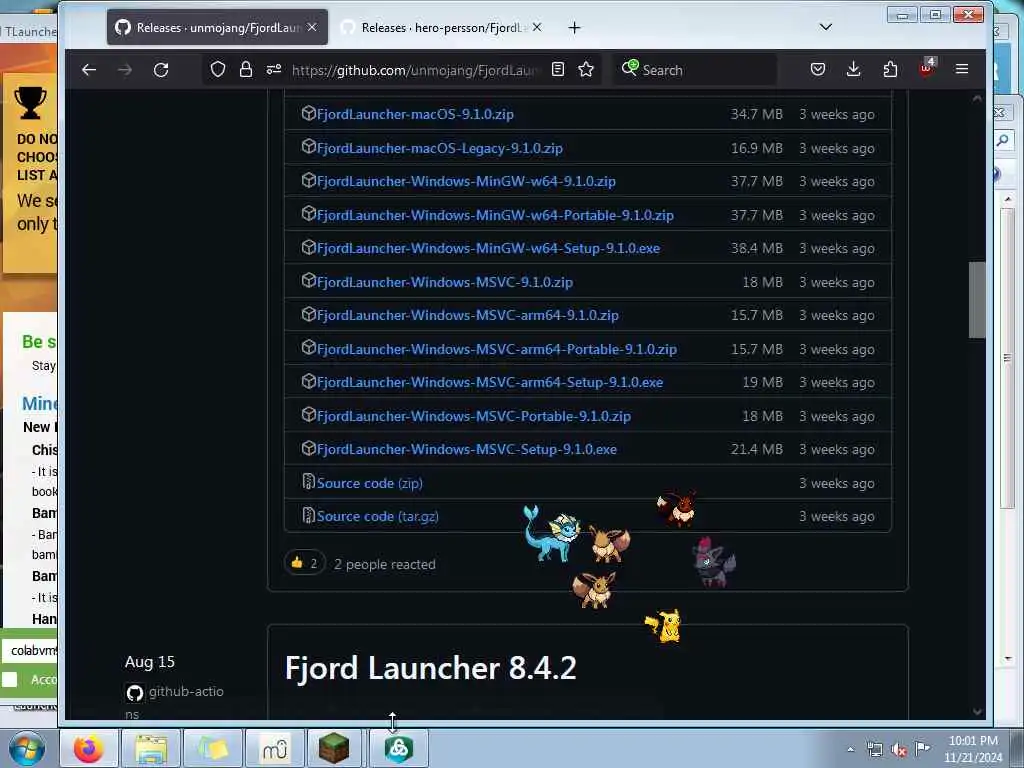
Task: Download FjordLauncher-macOS-Legacy-9.1.0.zip
Action: pyautogui.click(x=440, y=148)
